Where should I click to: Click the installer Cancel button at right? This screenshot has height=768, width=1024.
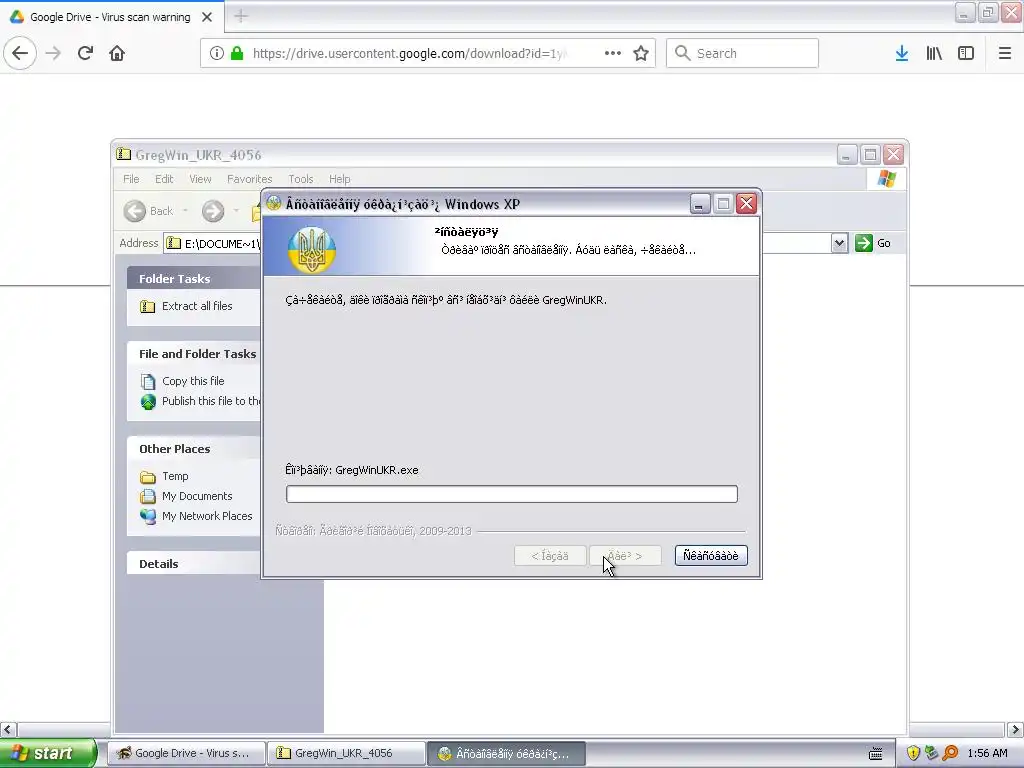(711, 556)
